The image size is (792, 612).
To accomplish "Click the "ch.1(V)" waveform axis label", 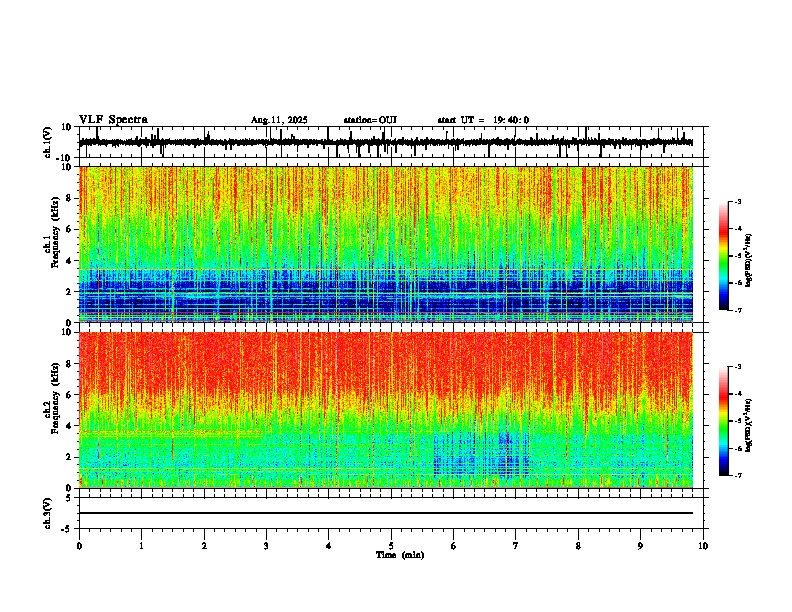I will (48, 142).
